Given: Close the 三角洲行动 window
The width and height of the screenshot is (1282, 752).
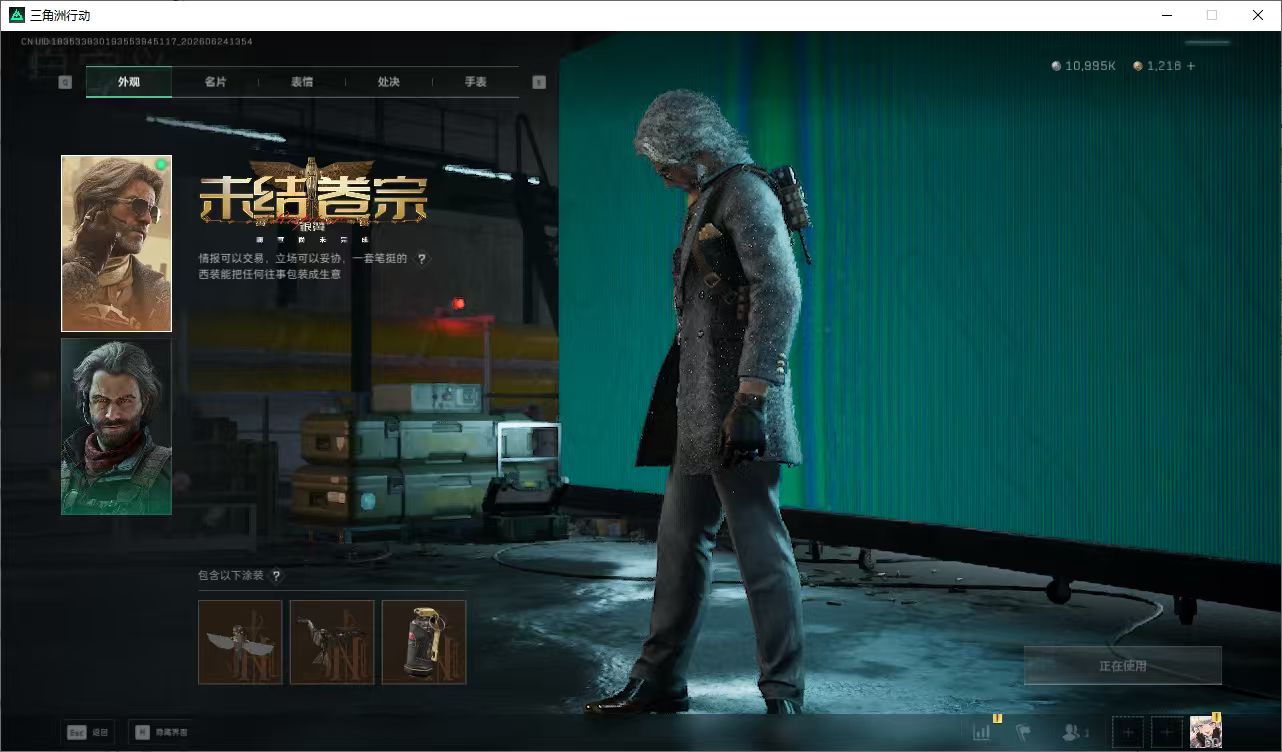Looking at the screenshot, I should click(x=1258, y=15).
